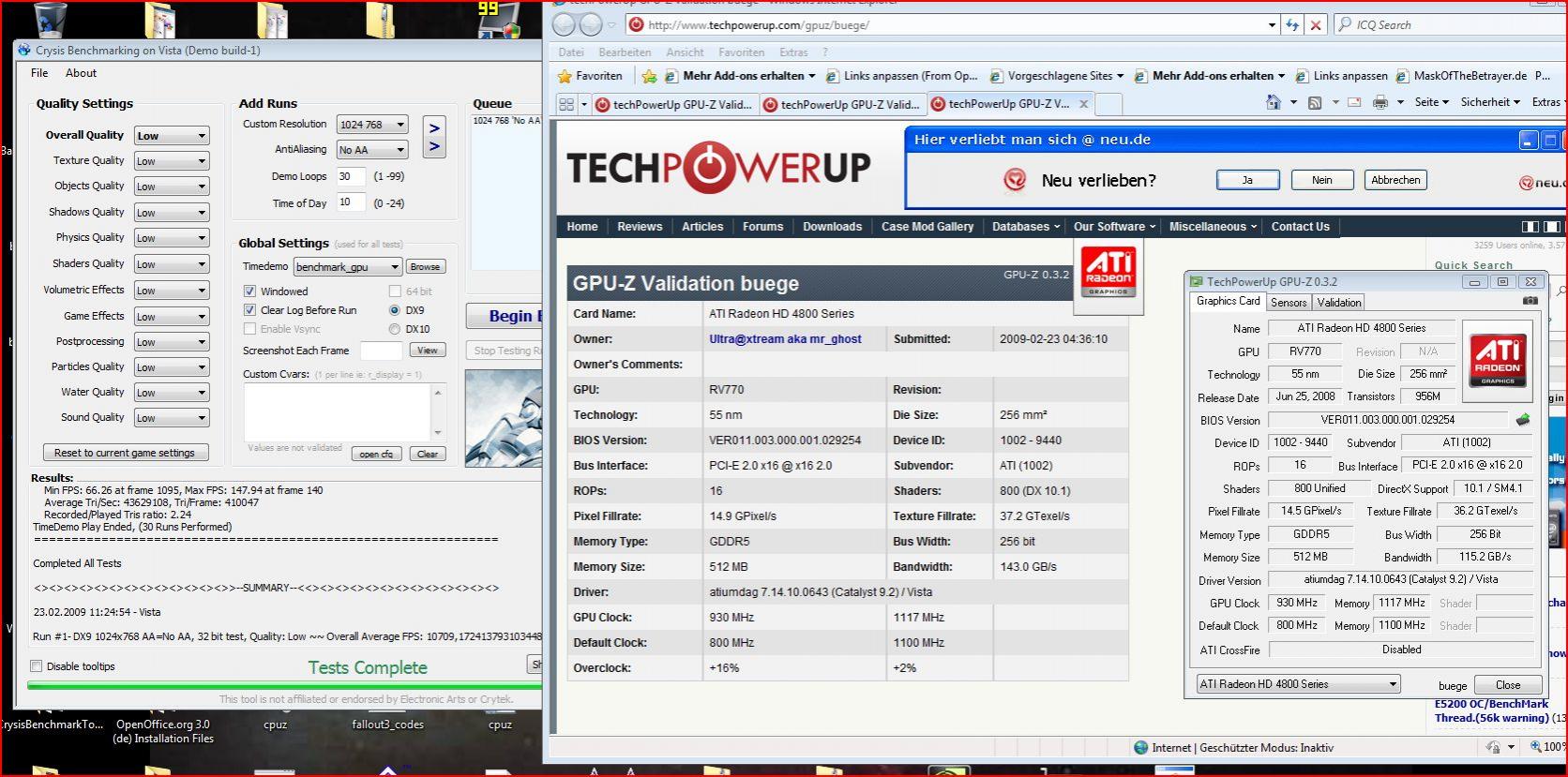The image size is (1568, 777).
Task: Click the TechPowerUp site logo
Action: [718, 169]
